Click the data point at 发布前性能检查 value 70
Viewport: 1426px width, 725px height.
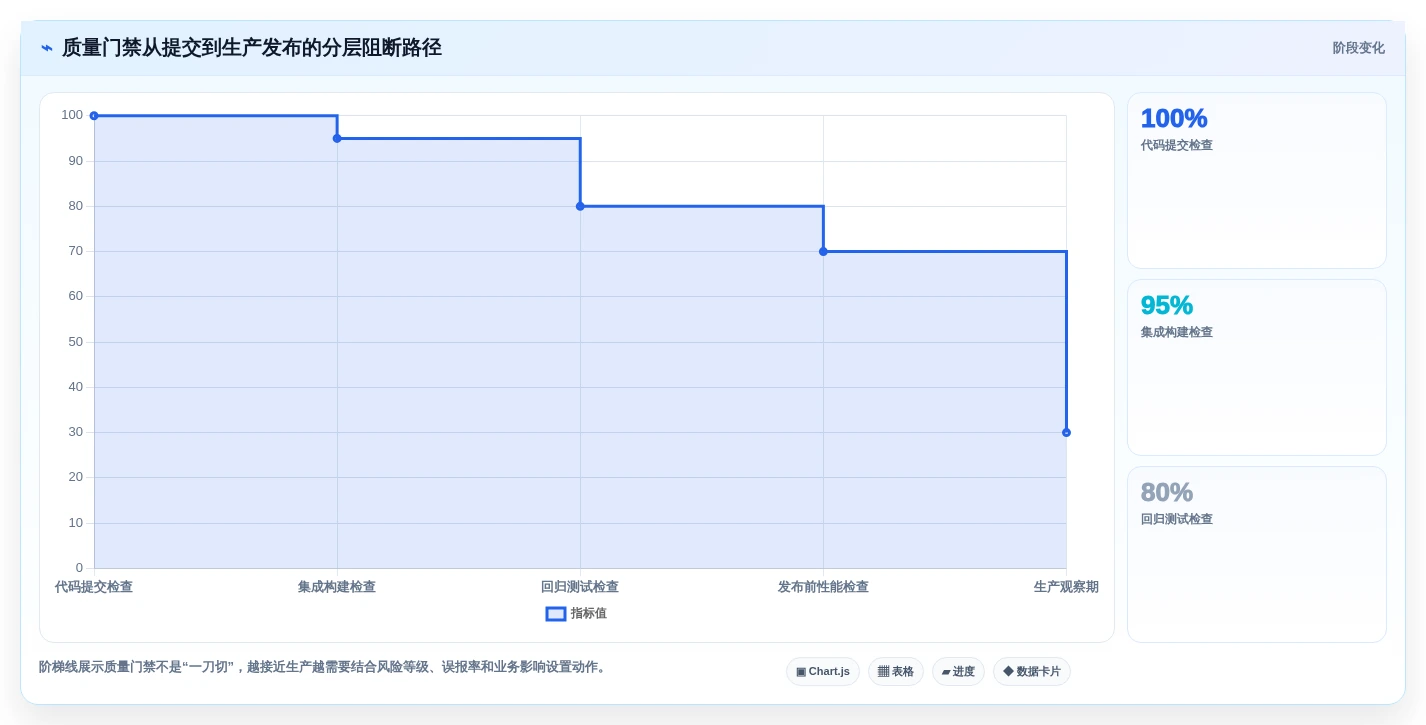point(823,251)
